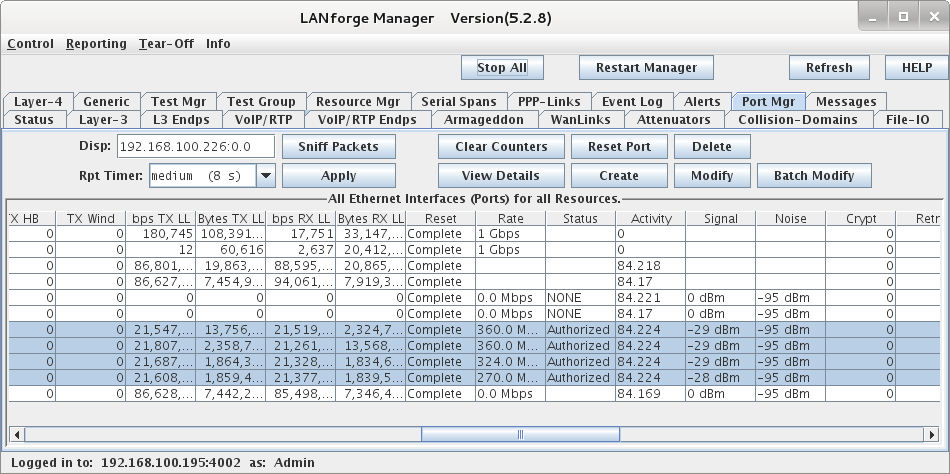Click Clear Counters
The height and width of the screenshot is (474, 950).
tap(501, 146)
